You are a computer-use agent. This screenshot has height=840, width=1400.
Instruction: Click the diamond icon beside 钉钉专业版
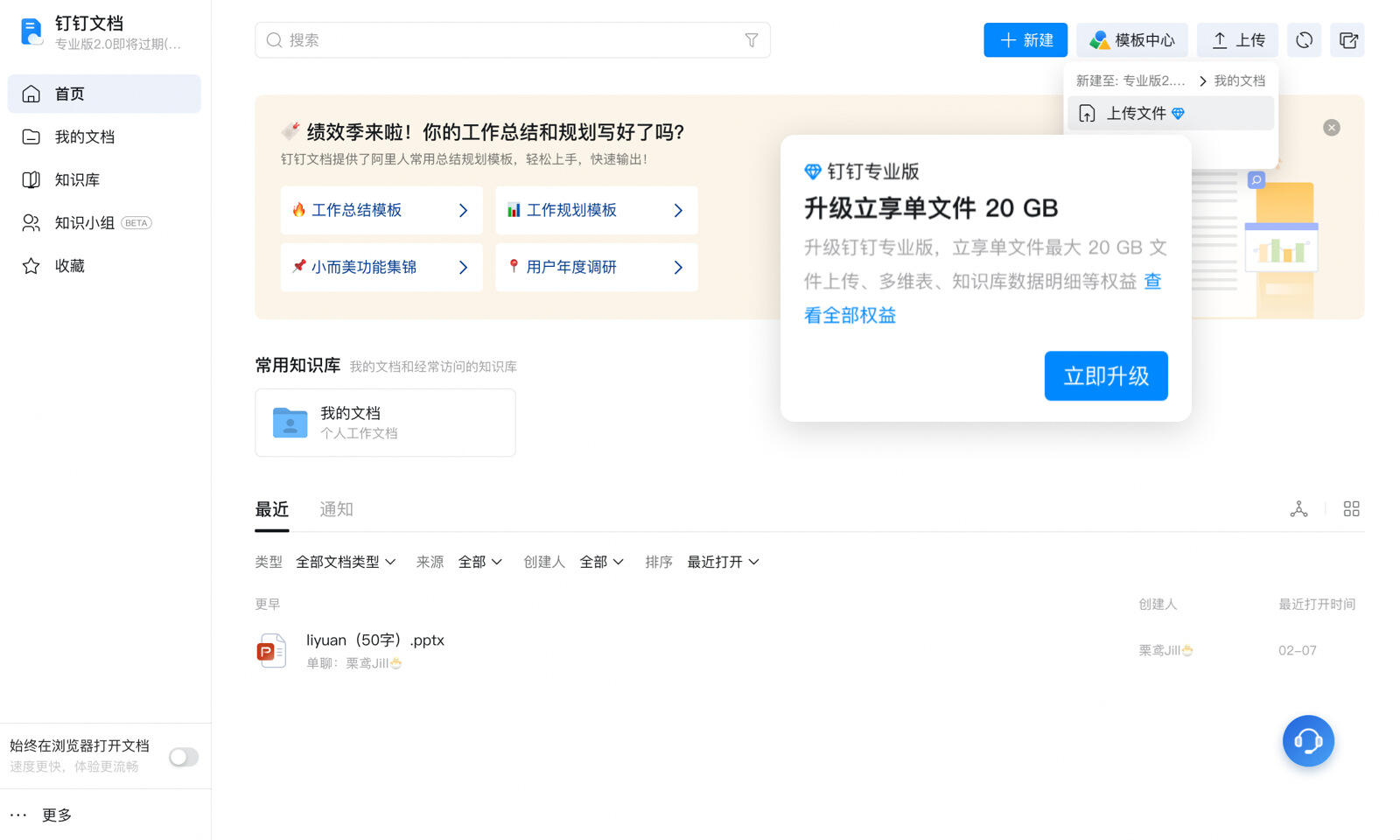tap(813, 171)
